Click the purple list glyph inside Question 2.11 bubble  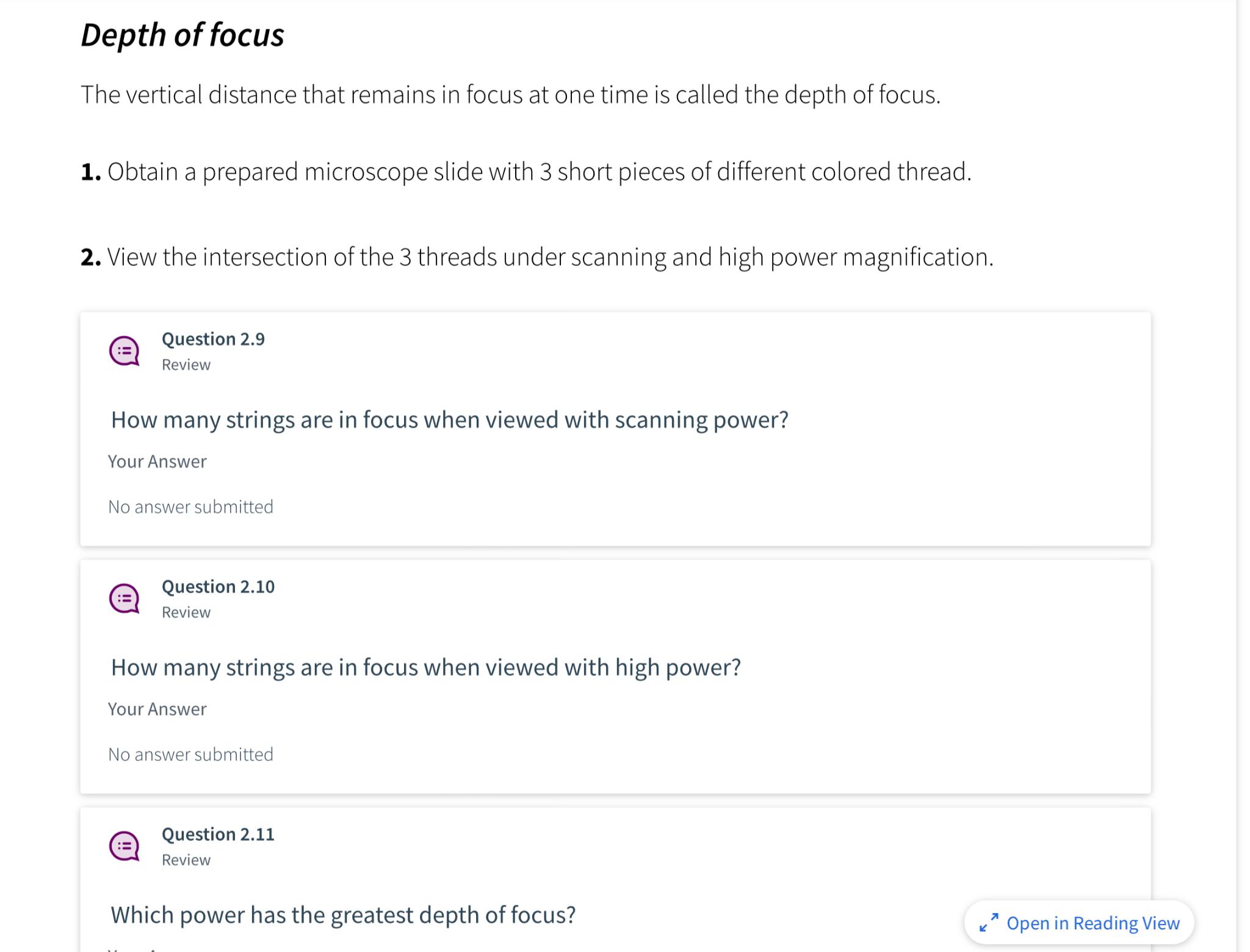123,846
